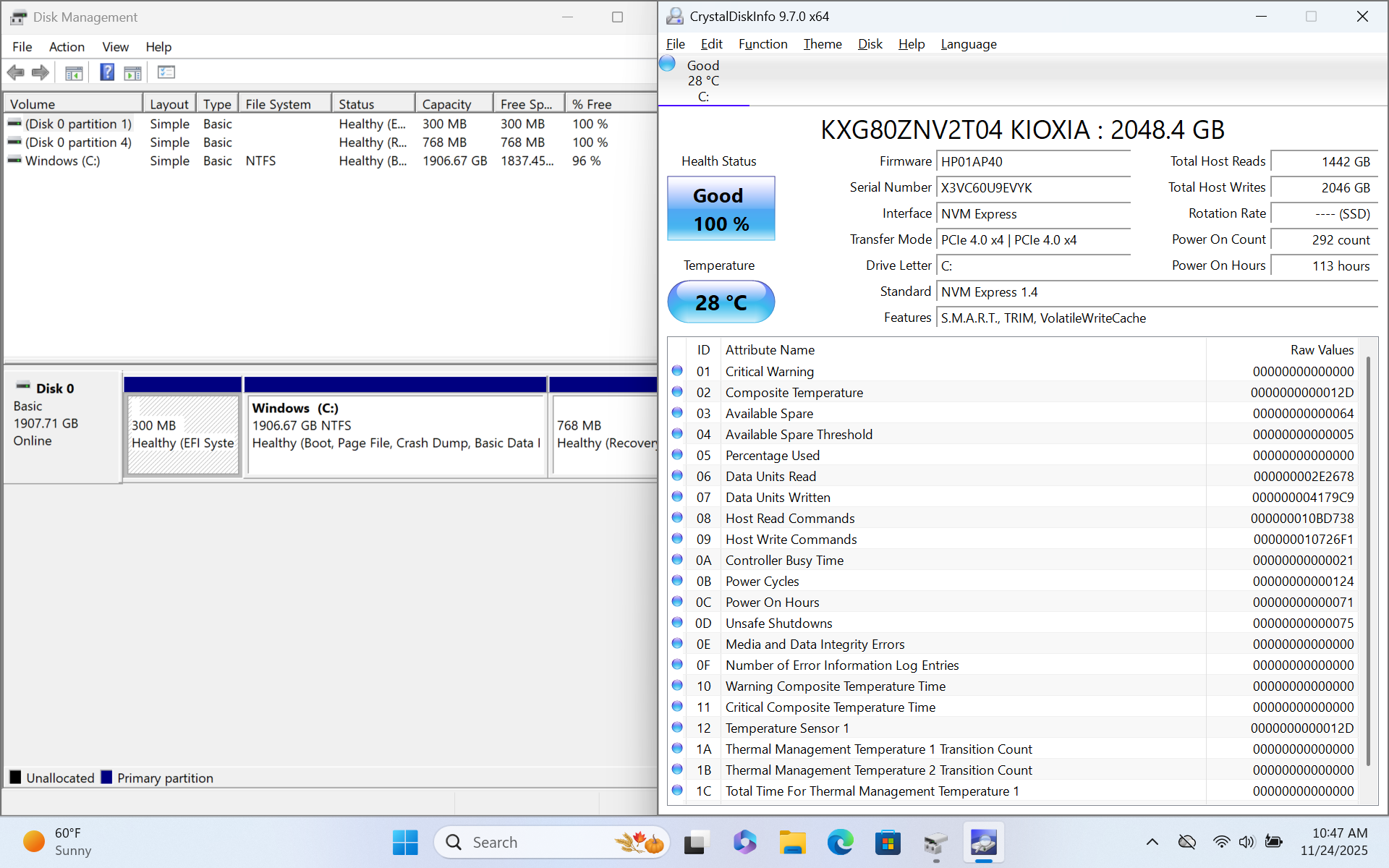Select the Windows (C:) partition block

(396, 434)
